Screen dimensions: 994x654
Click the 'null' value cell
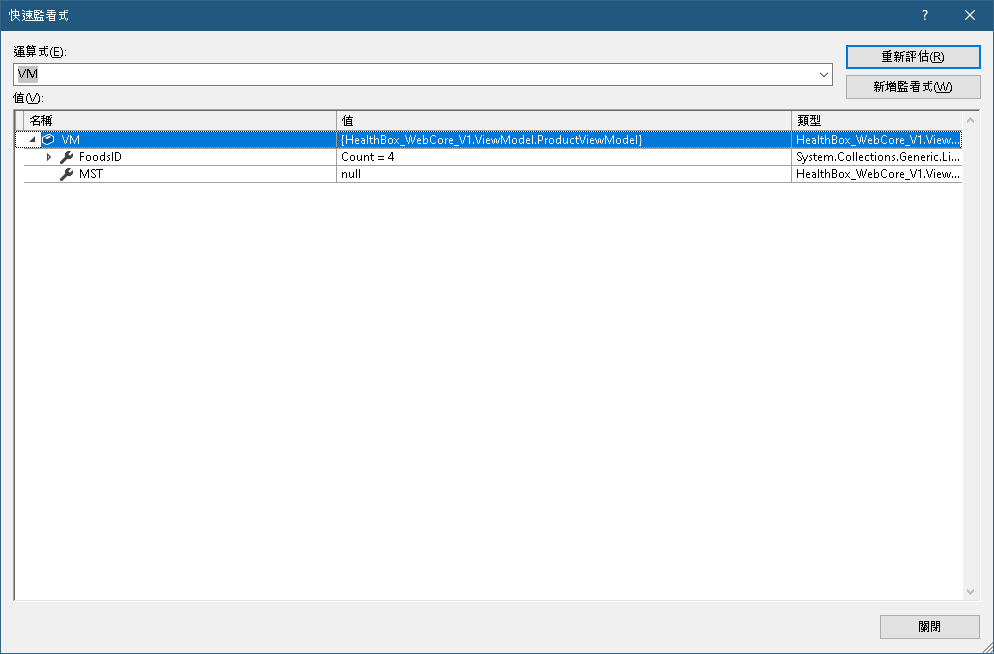(x=564, y=174)
